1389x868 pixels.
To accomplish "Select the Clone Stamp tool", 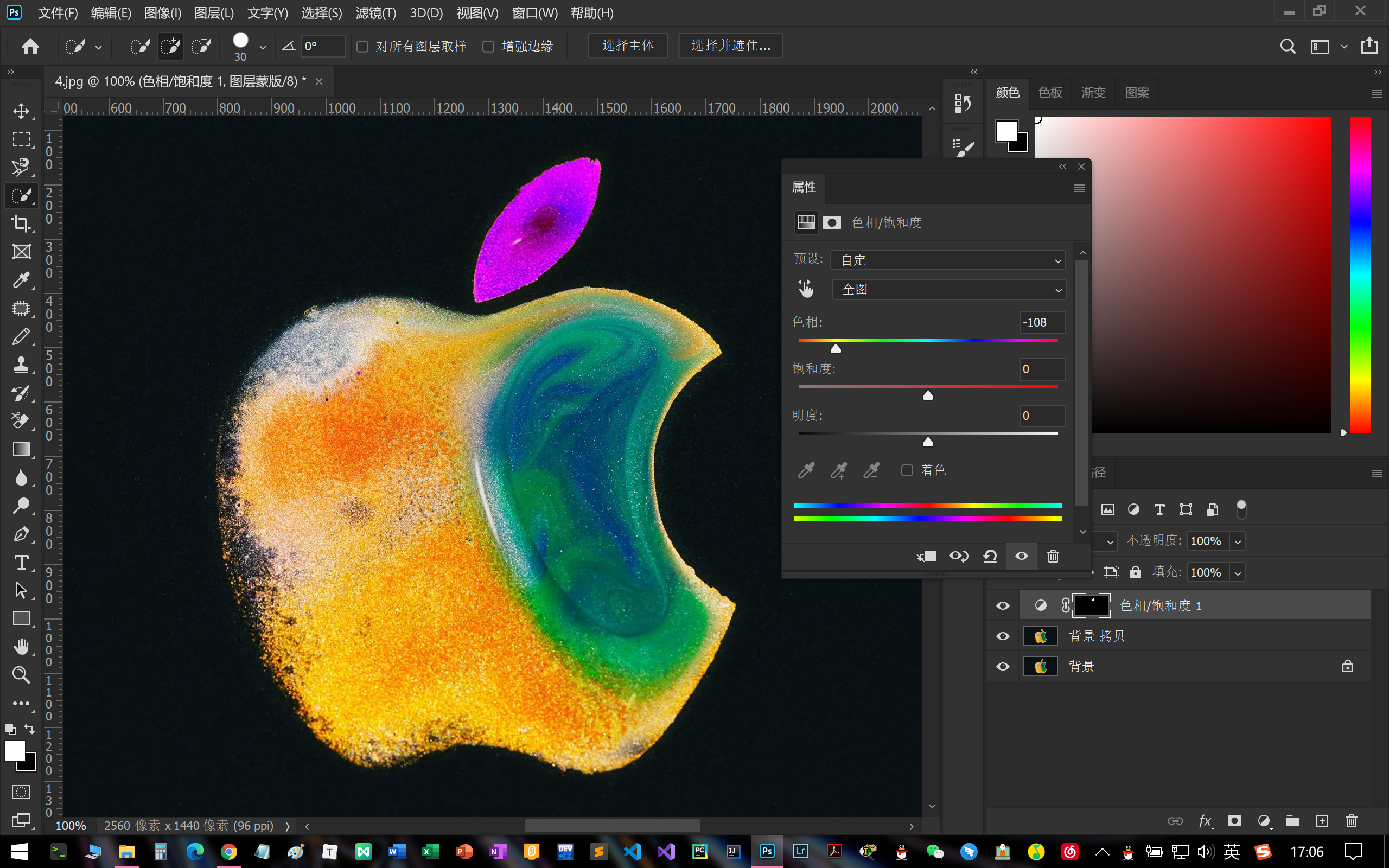I will pyautogui.click(x=21, y=365).
